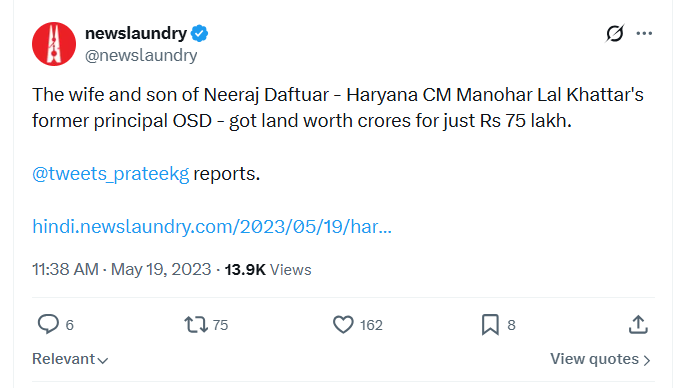Open the three-dot more options menu

(x=644, y=33)
